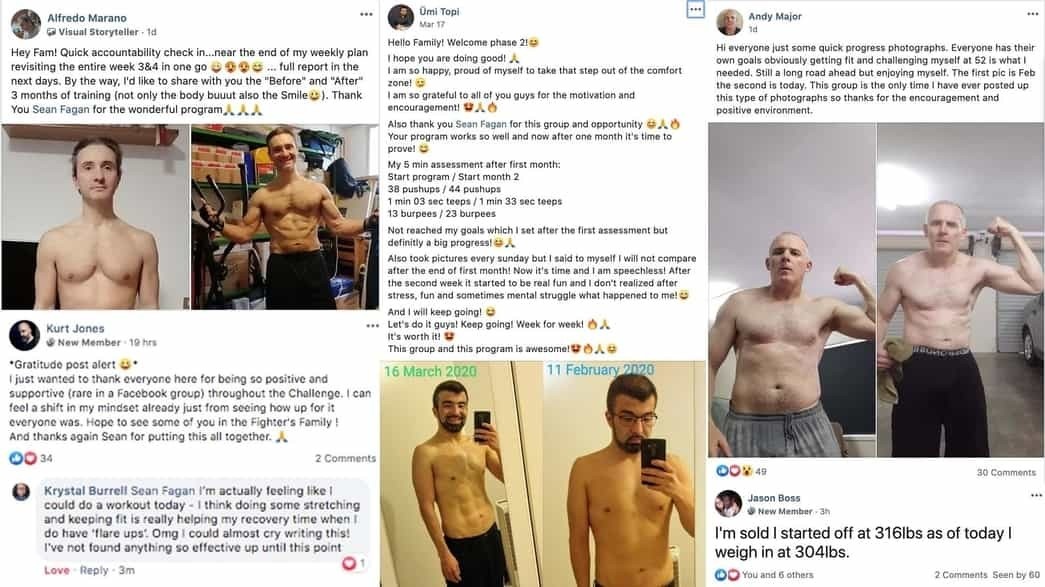Screen dimensions: 1045x587
Task: Open the 16 March 2020 selfie photo
Action: (461, 474)
